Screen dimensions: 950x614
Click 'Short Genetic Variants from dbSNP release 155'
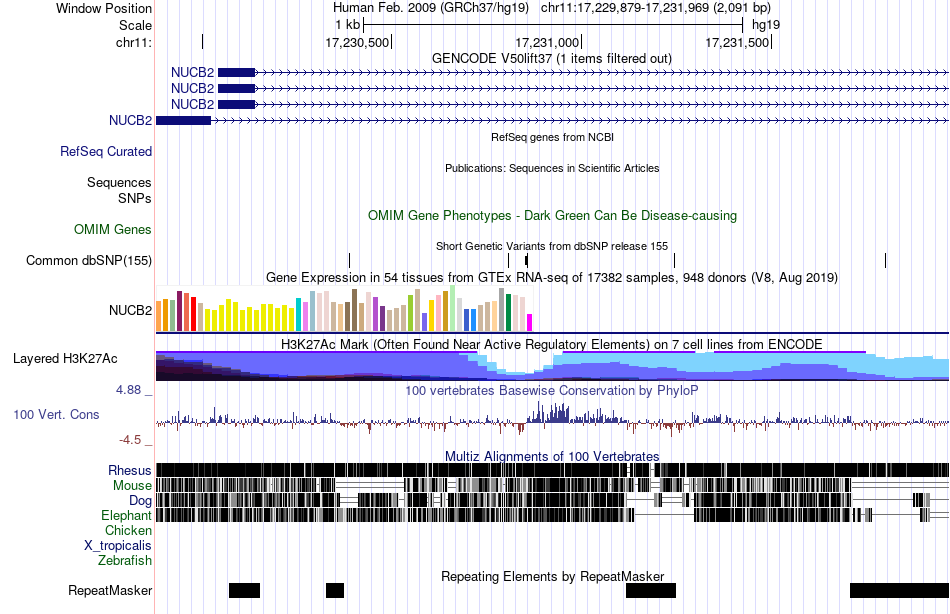tap(552, 246)
